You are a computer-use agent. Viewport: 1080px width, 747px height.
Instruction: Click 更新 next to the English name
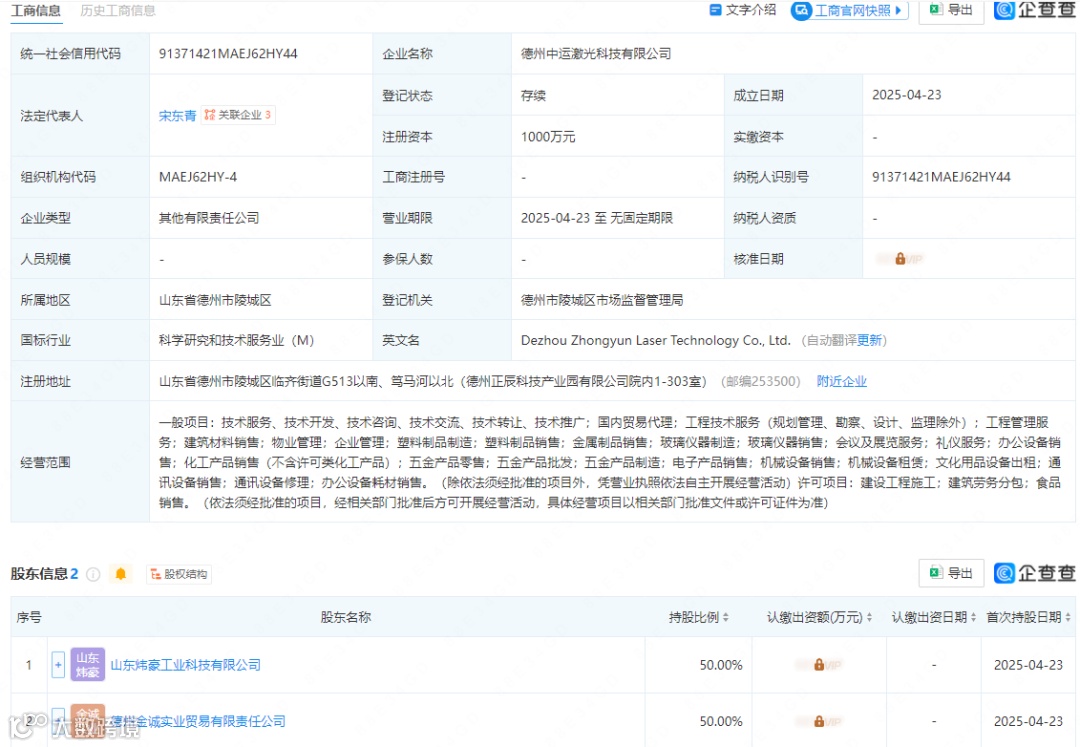pos(869,340)
